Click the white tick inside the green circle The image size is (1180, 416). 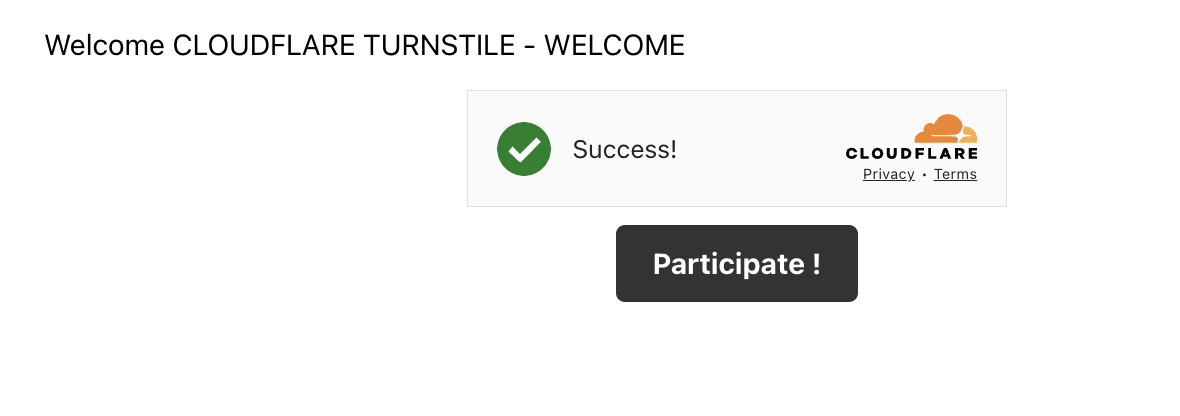[523, 150]
